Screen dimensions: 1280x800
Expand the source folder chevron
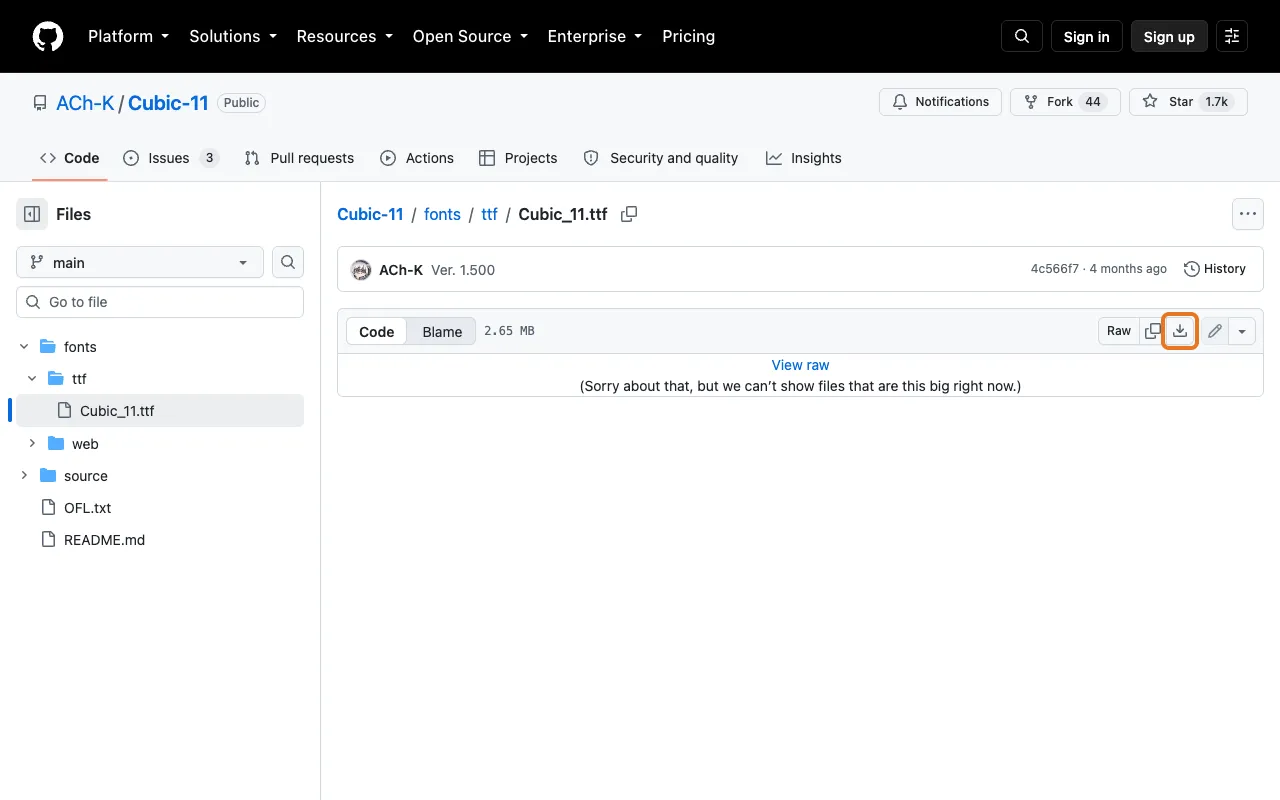[24, 475]
